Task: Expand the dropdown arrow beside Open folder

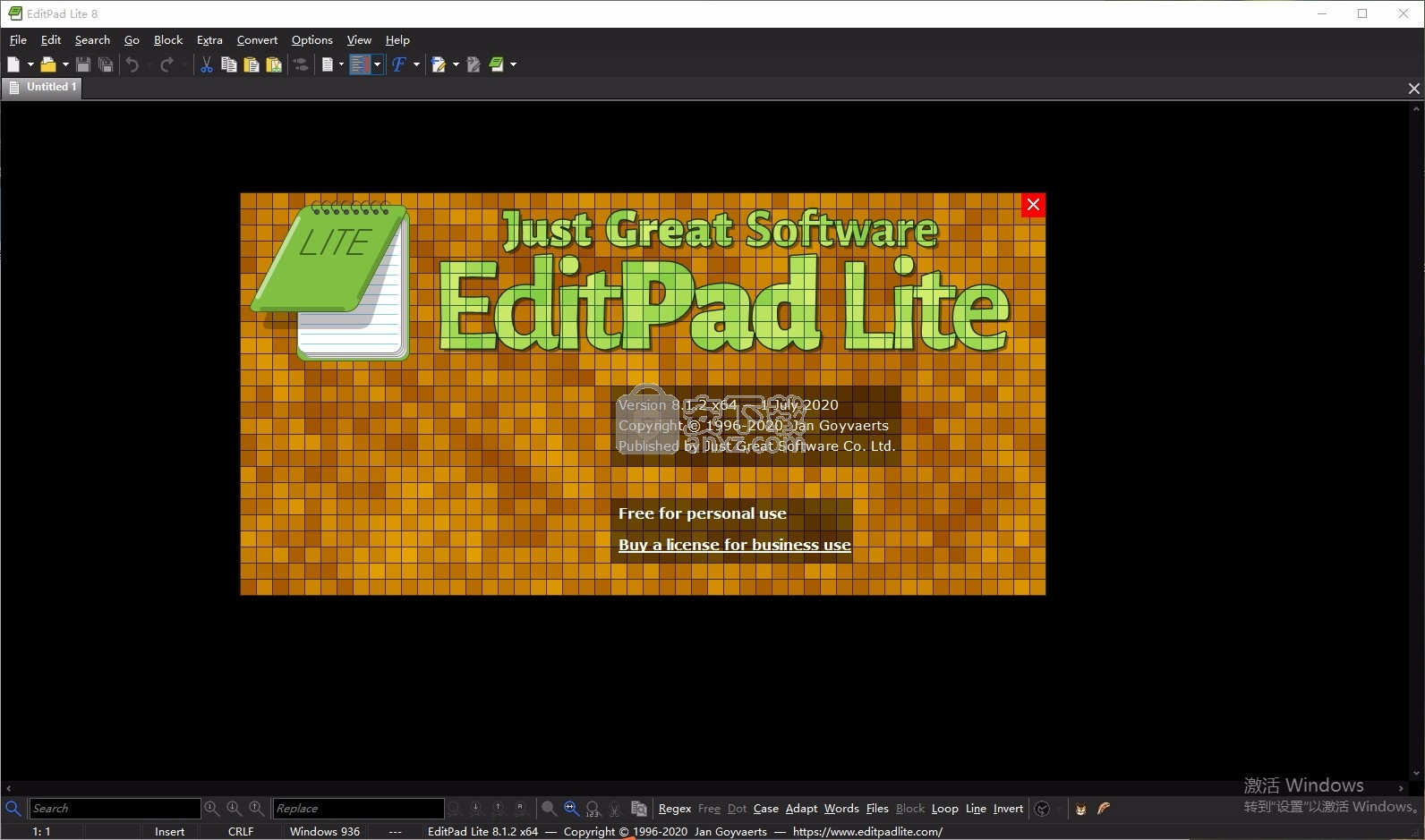Action: coord(65,64)
